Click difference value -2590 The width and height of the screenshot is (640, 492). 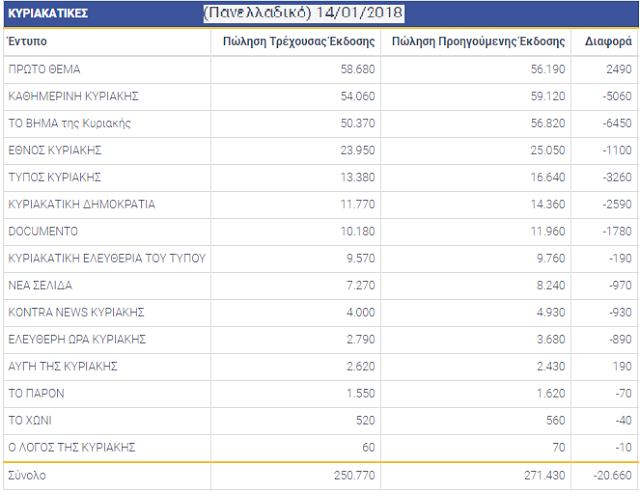coord(617,204)
